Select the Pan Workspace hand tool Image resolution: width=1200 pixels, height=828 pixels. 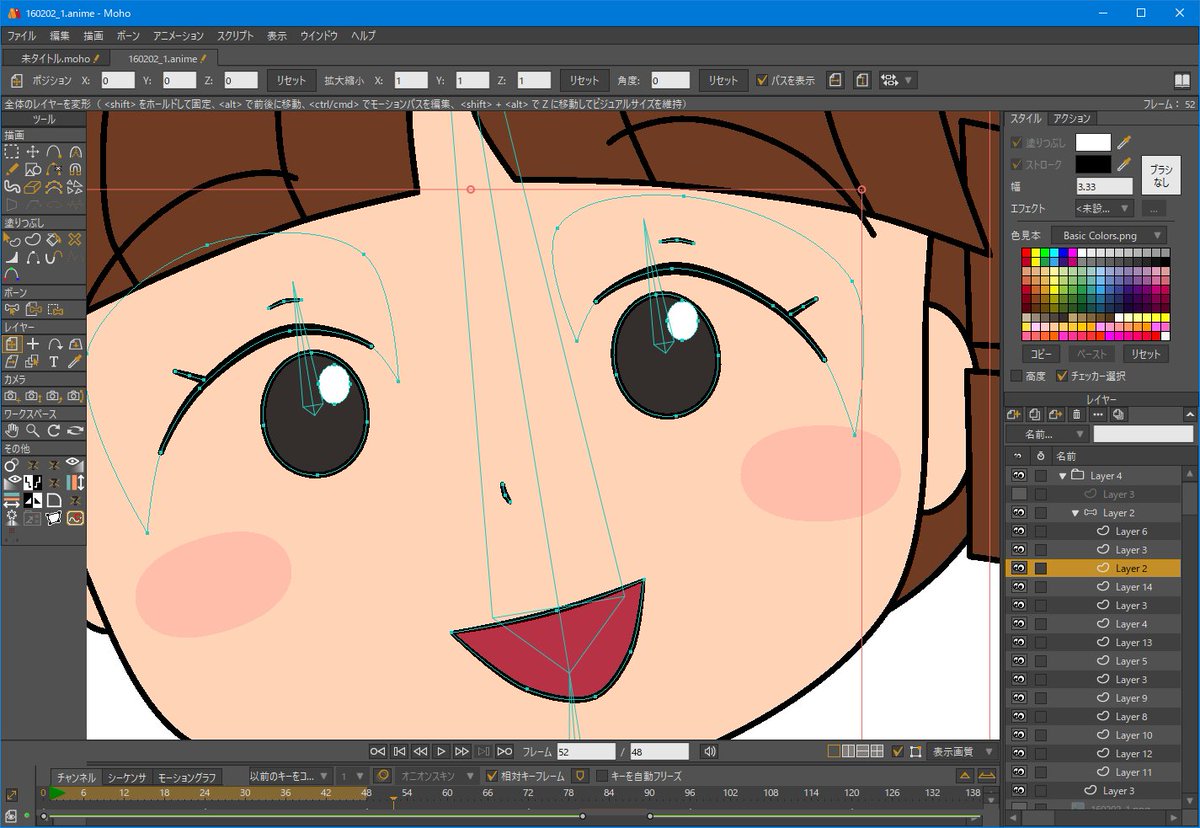(11, 431)
